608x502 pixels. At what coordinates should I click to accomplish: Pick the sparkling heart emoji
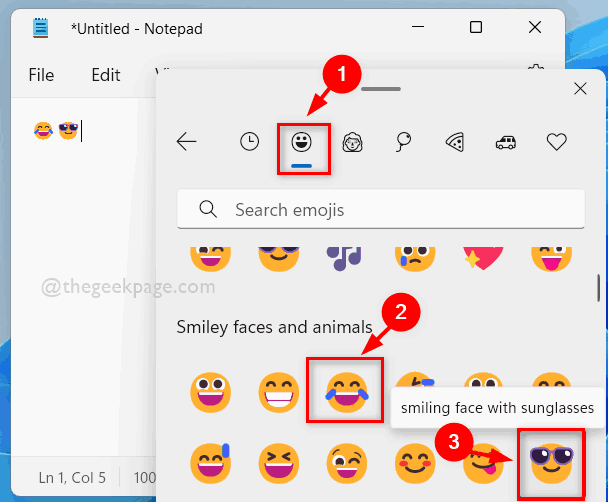[483, 258]
